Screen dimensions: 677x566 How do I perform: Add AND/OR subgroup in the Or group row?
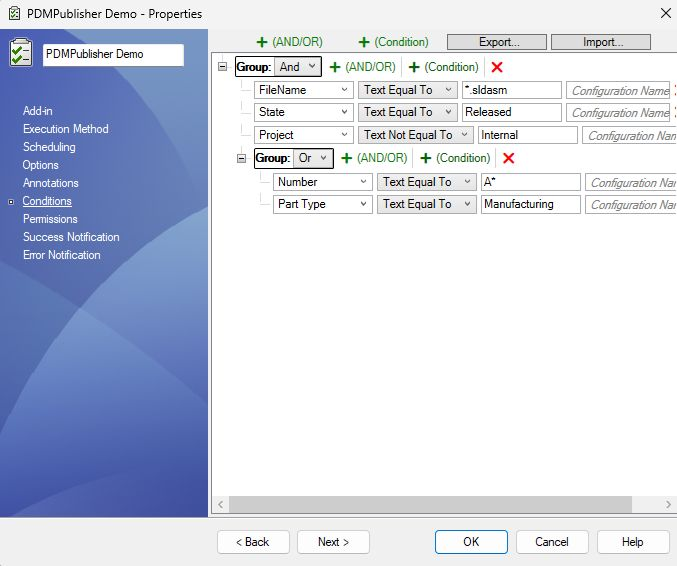point(374,158)
